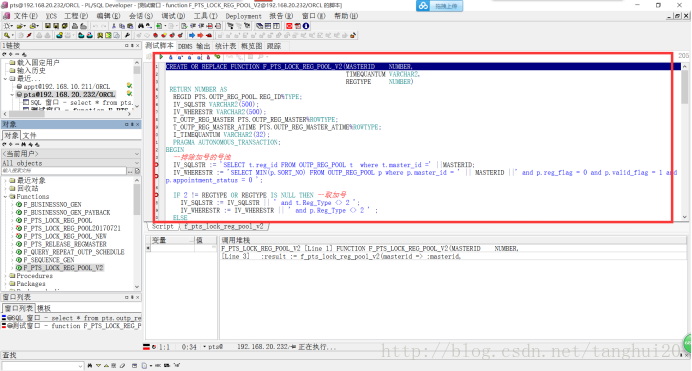Toggle breakpoint on the IV_WHERESTR SELECT MIN line

(156, 176)
